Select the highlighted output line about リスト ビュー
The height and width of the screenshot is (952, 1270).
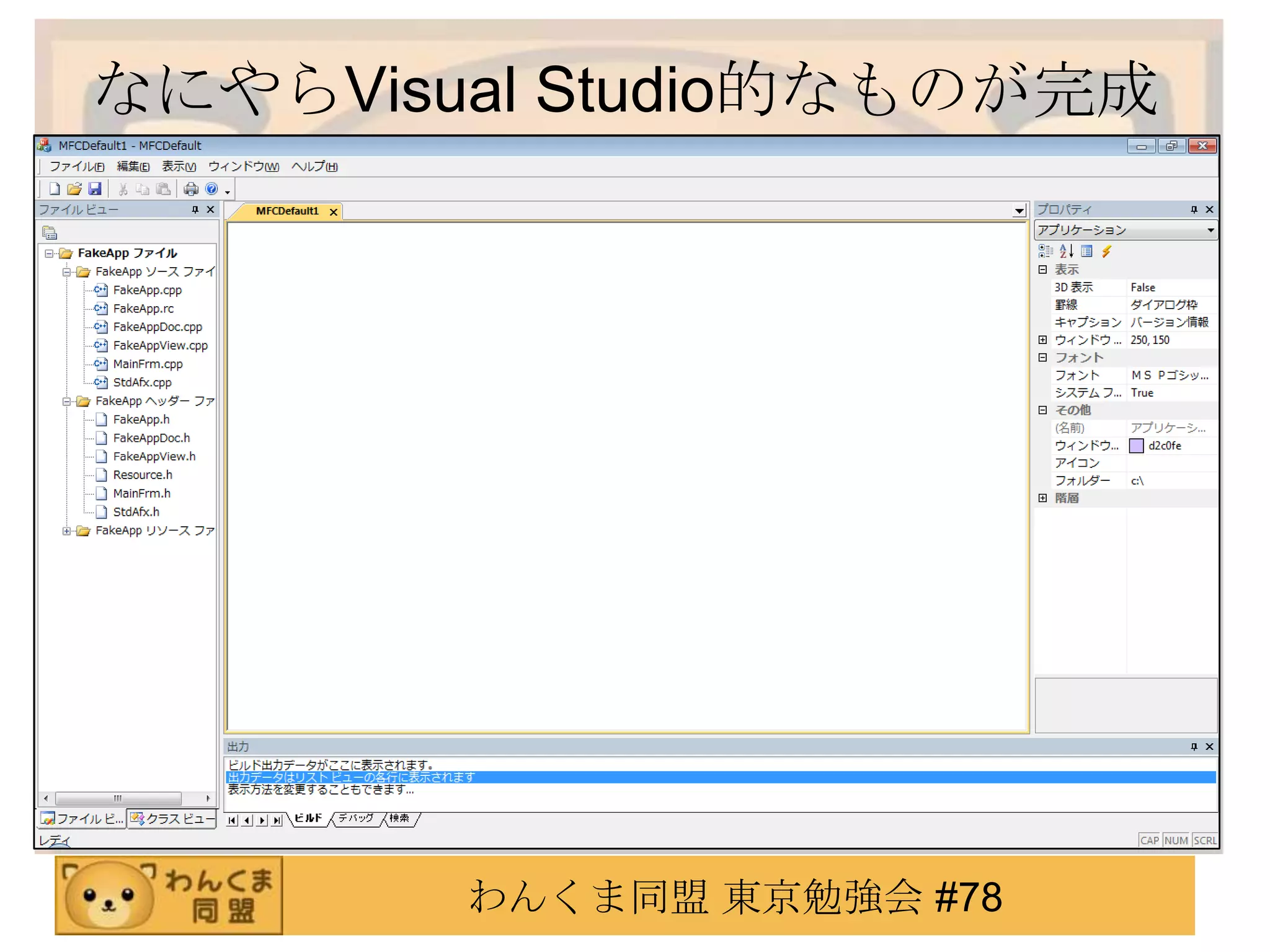721,777
